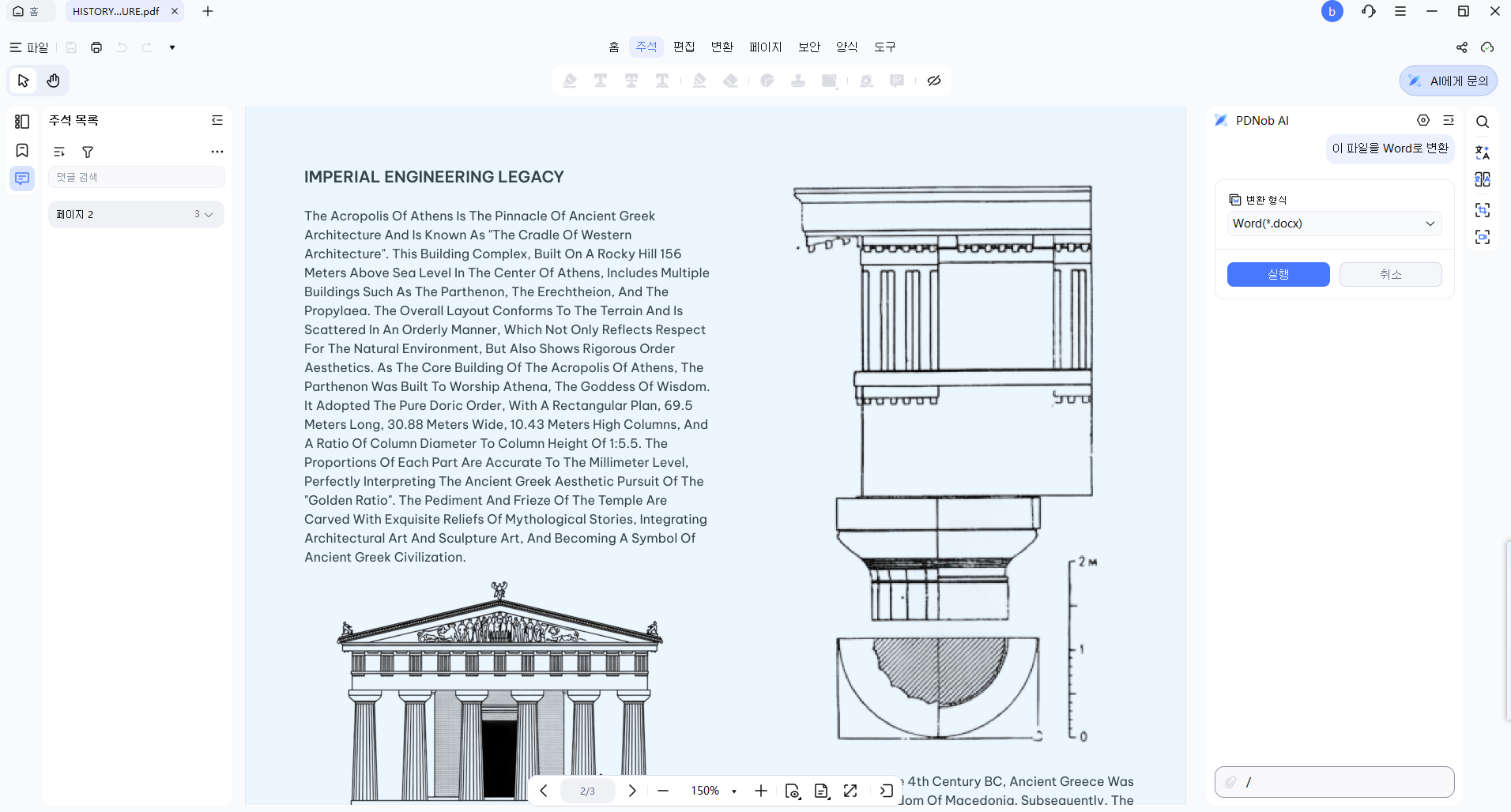Image resolution: width=1511 pixels, height=812 pixels.
Task: Open the bookmarks panel icon
Action: [22, 150]
